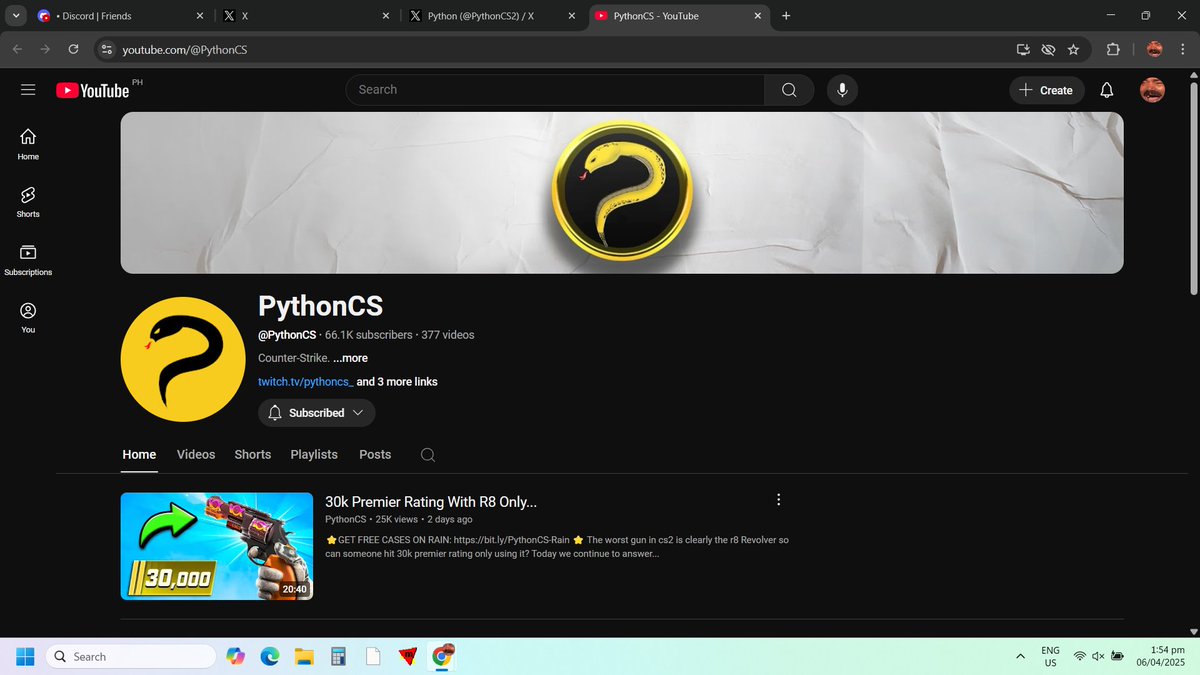Click the channel banner snake image

point(622,192)
